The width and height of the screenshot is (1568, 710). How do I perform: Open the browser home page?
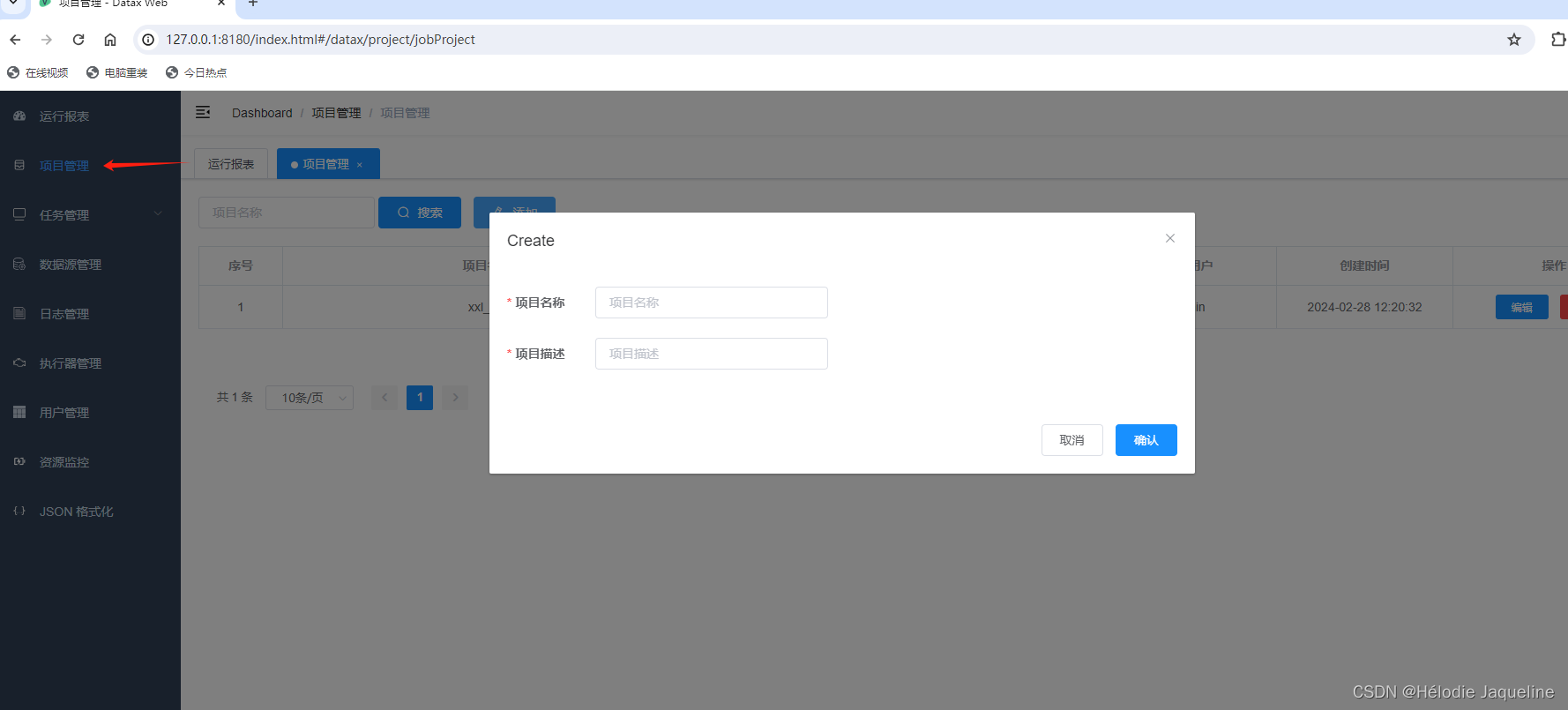110,40
